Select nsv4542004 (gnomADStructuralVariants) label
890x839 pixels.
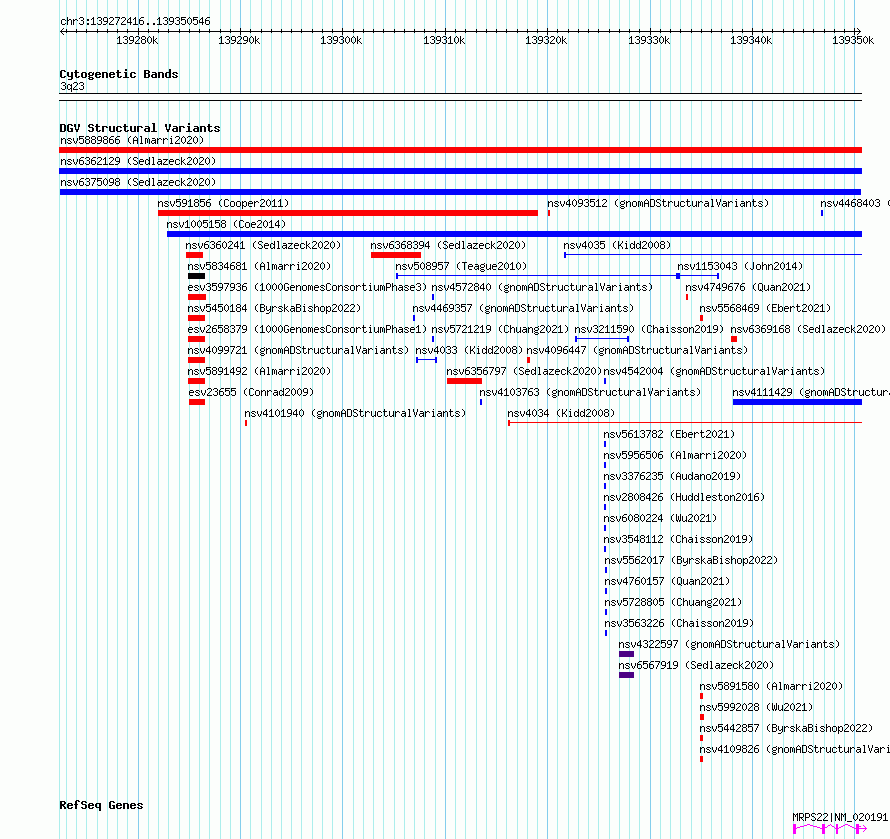click(714, 371)
